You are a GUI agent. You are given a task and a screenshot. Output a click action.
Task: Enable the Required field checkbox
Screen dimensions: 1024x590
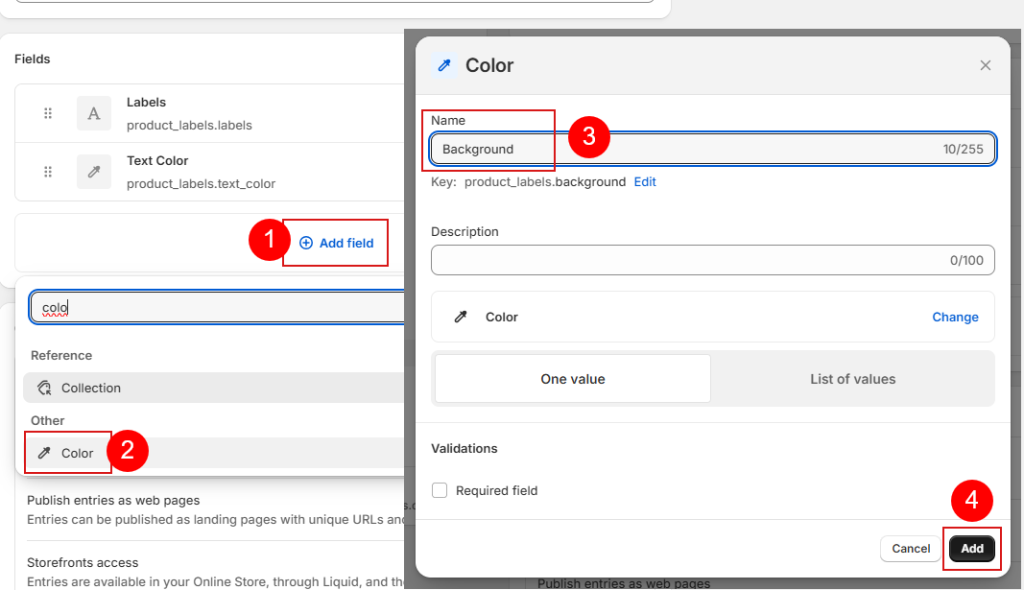pyautogui.click(x=439, y=491)
